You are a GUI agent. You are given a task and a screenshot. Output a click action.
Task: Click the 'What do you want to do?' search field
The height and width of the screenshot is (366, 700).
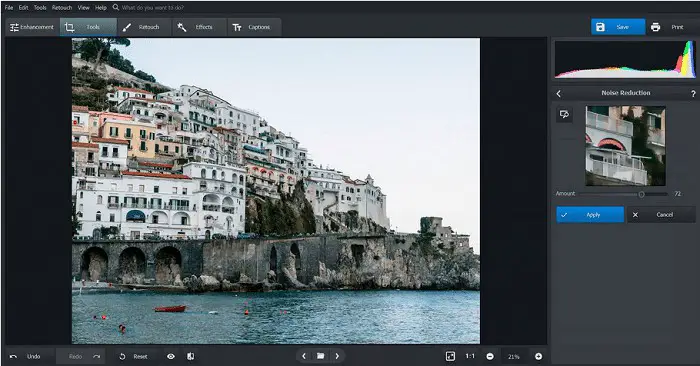pyautogui.click(x=153, y=8)
